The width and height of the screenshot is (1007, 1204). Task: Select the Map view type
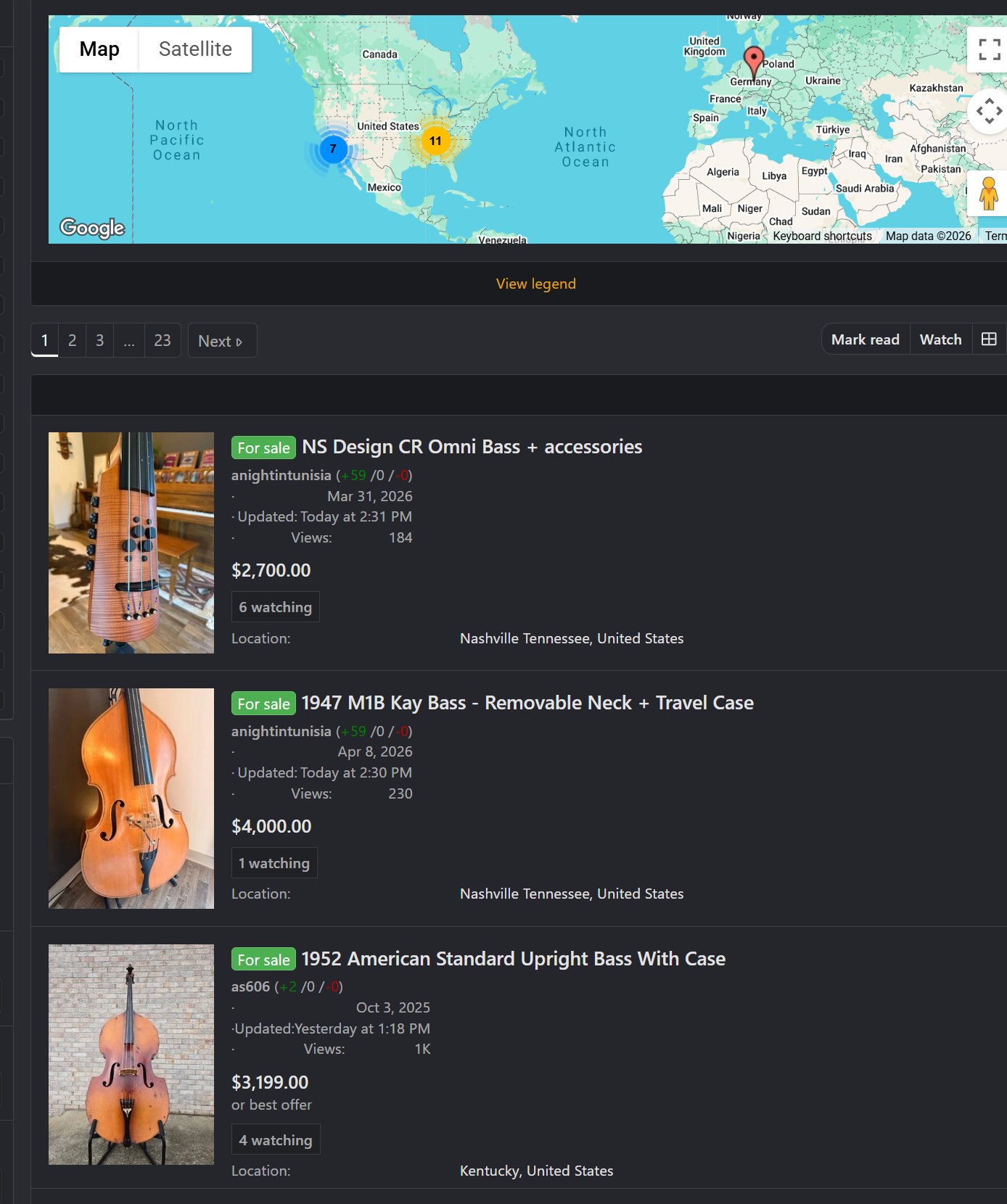99,49
